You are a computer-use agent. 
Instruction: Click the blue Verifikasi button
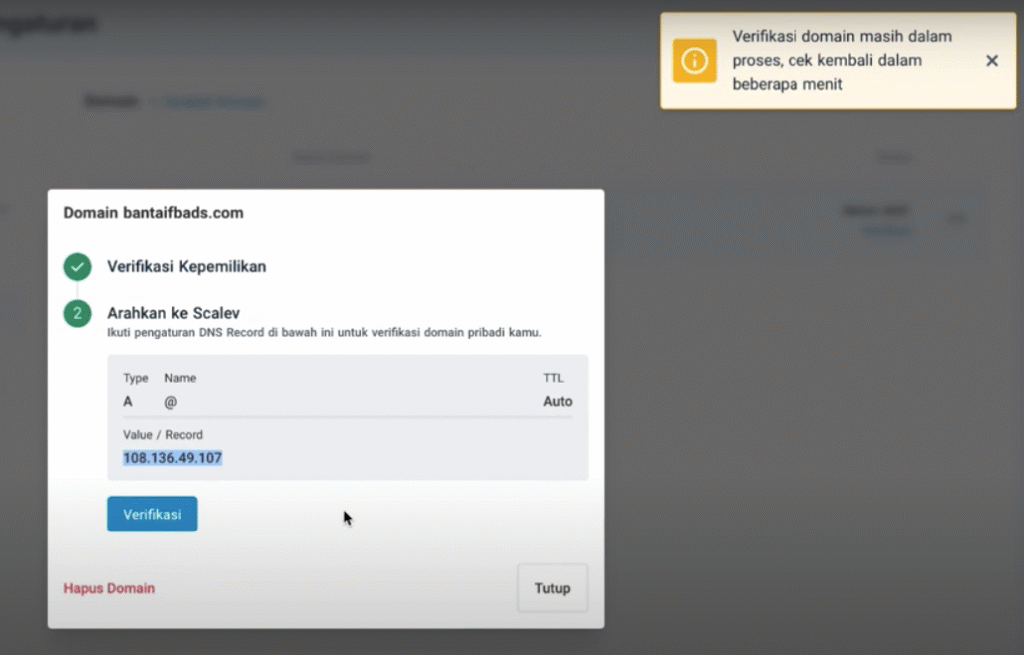pyautogui.click(x=152, y=514)
